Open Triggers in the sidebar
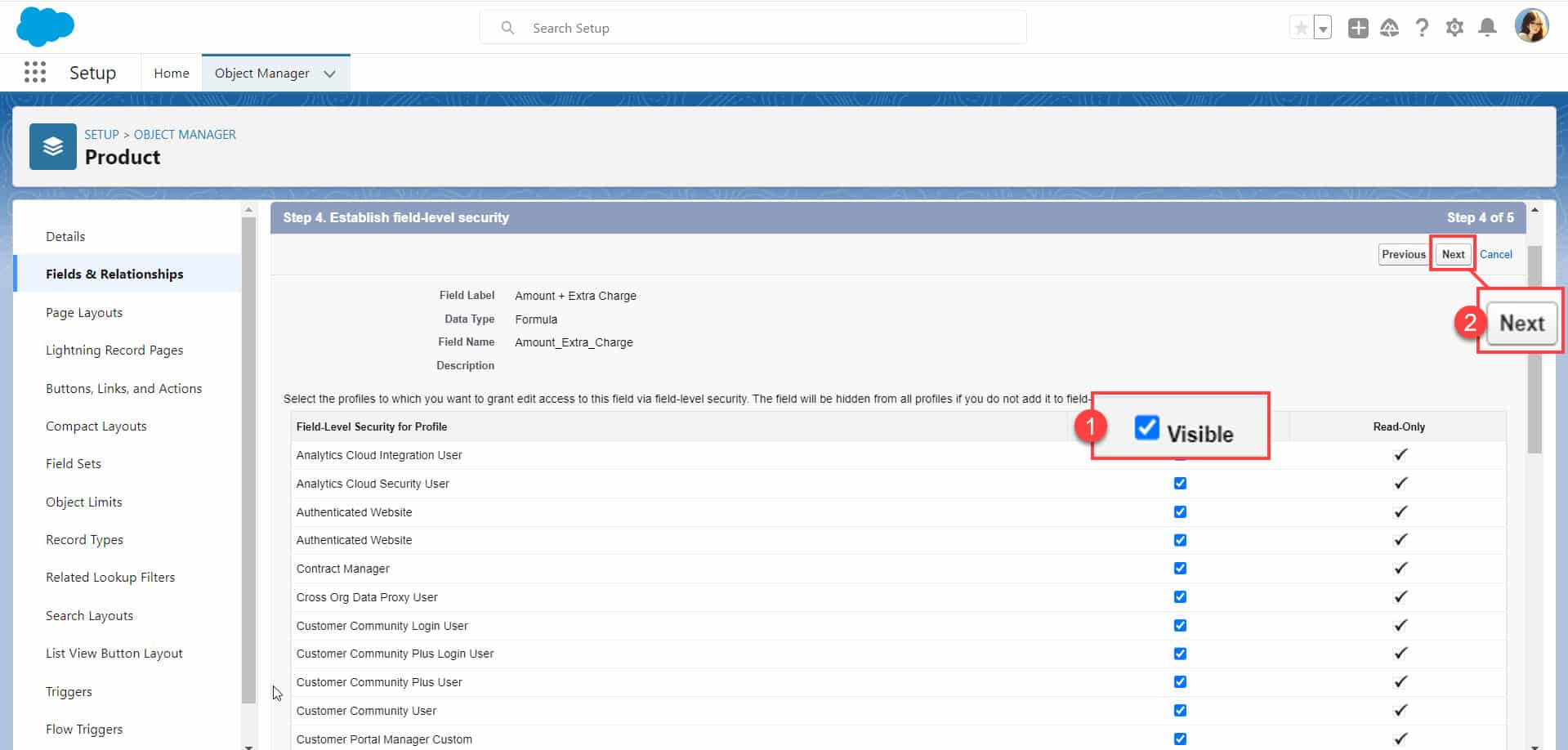 click(x=69, y=691)
